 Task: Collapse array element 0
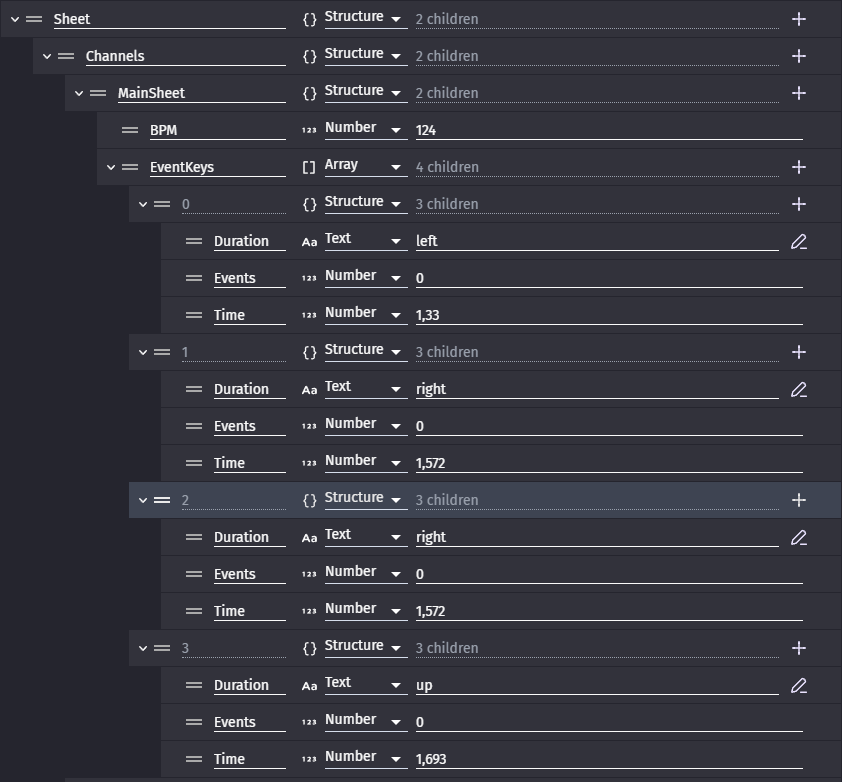click(x=143, y=204)
